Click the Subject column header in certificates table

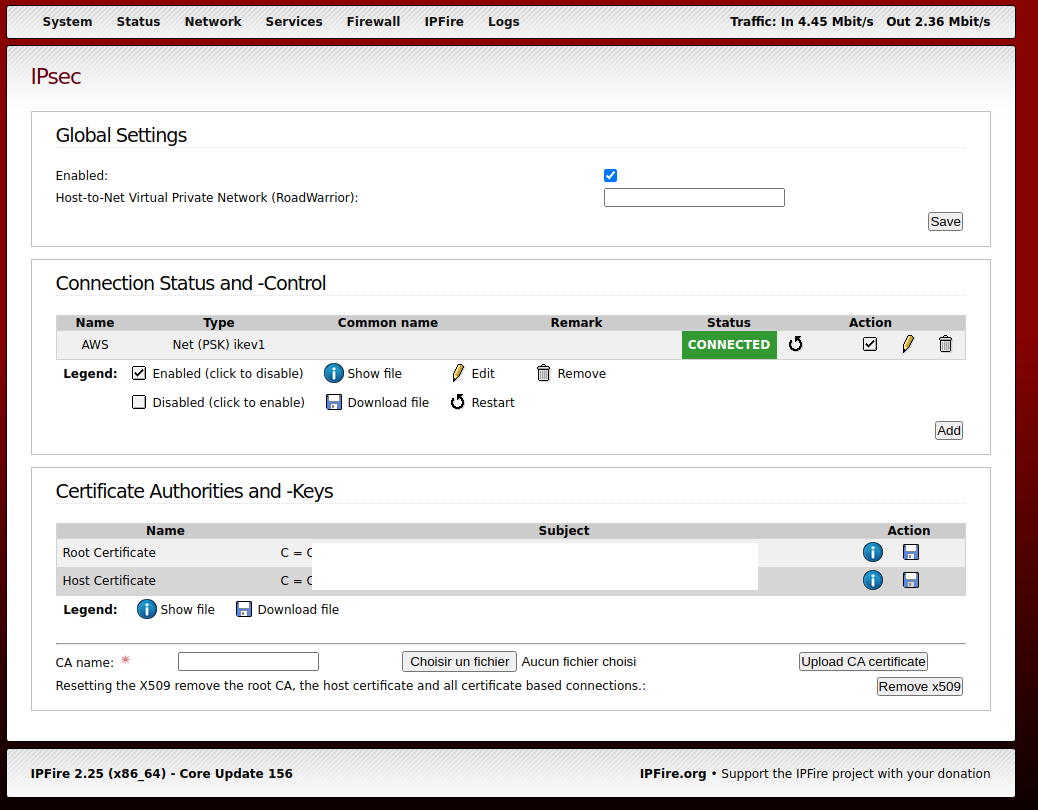563,530
